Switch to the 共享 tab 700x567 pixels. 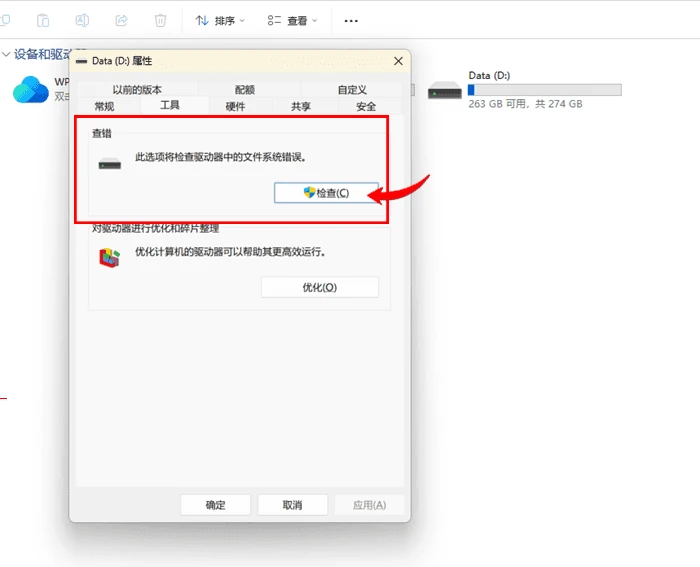300,106
